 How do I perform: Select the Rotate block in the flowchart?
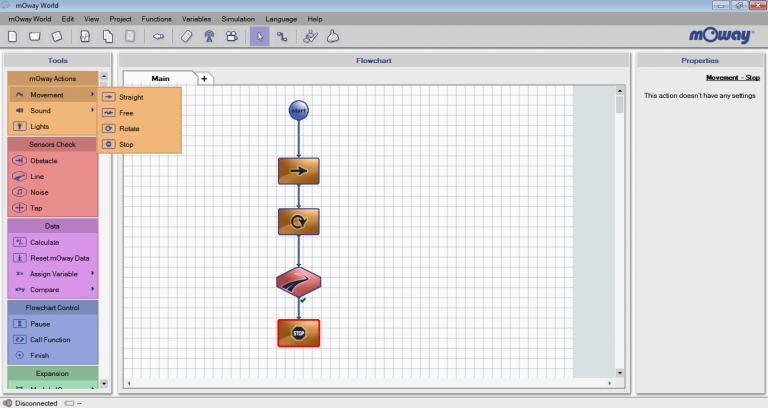click(x=299, y=221)
